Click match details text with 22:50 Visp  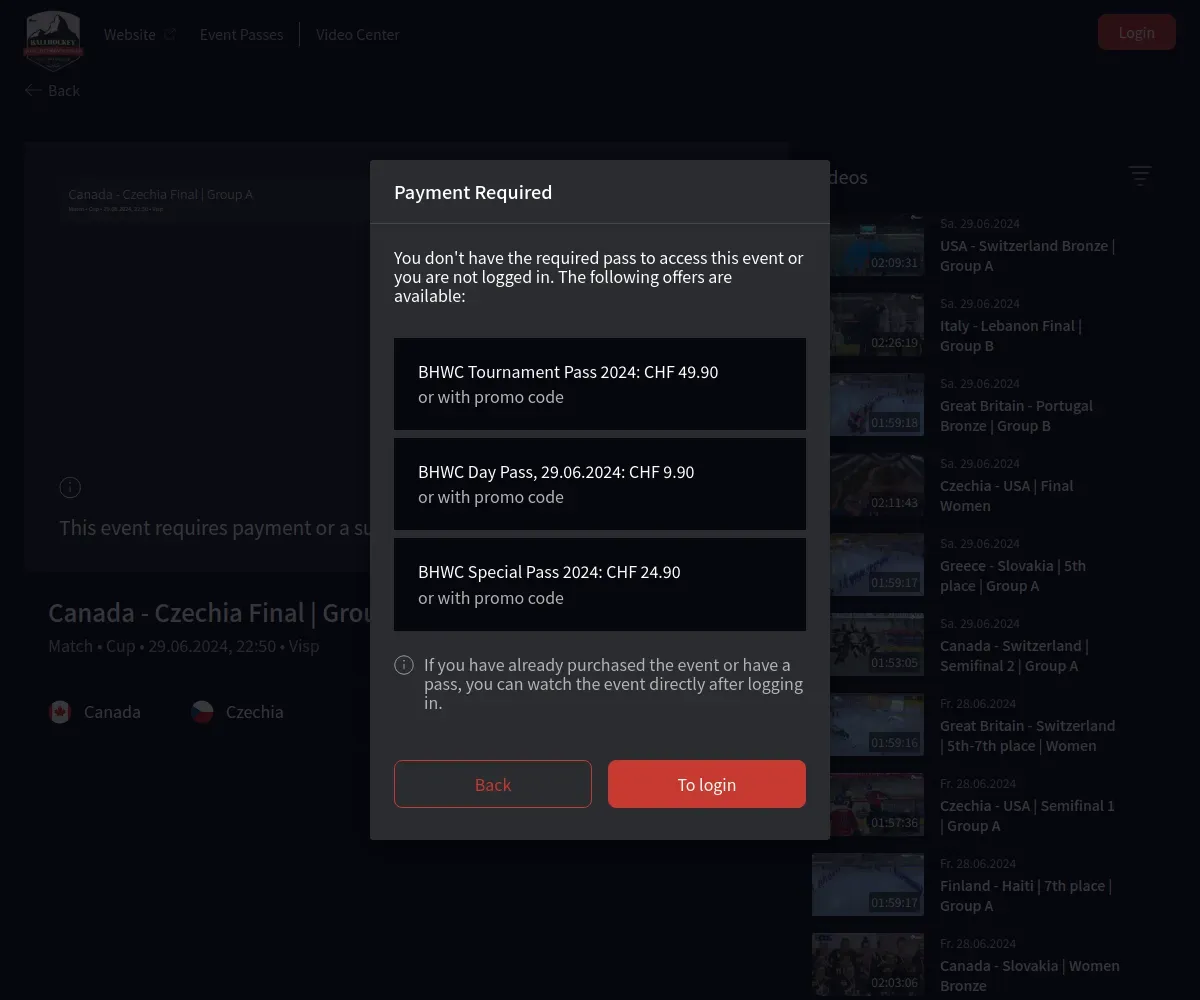(184, 646)
